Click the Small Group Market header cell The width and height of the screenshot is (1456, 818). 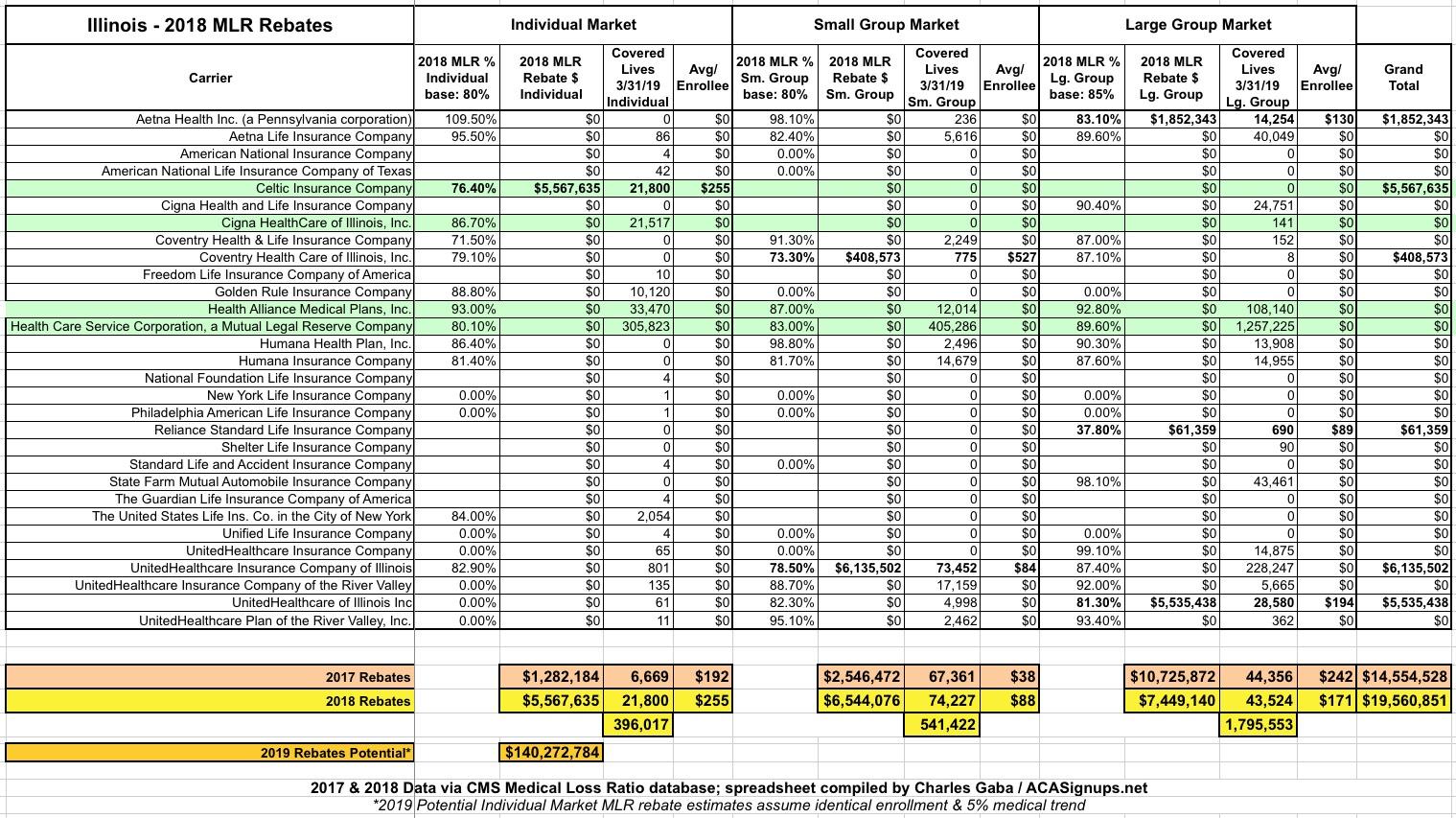point(885,25)
